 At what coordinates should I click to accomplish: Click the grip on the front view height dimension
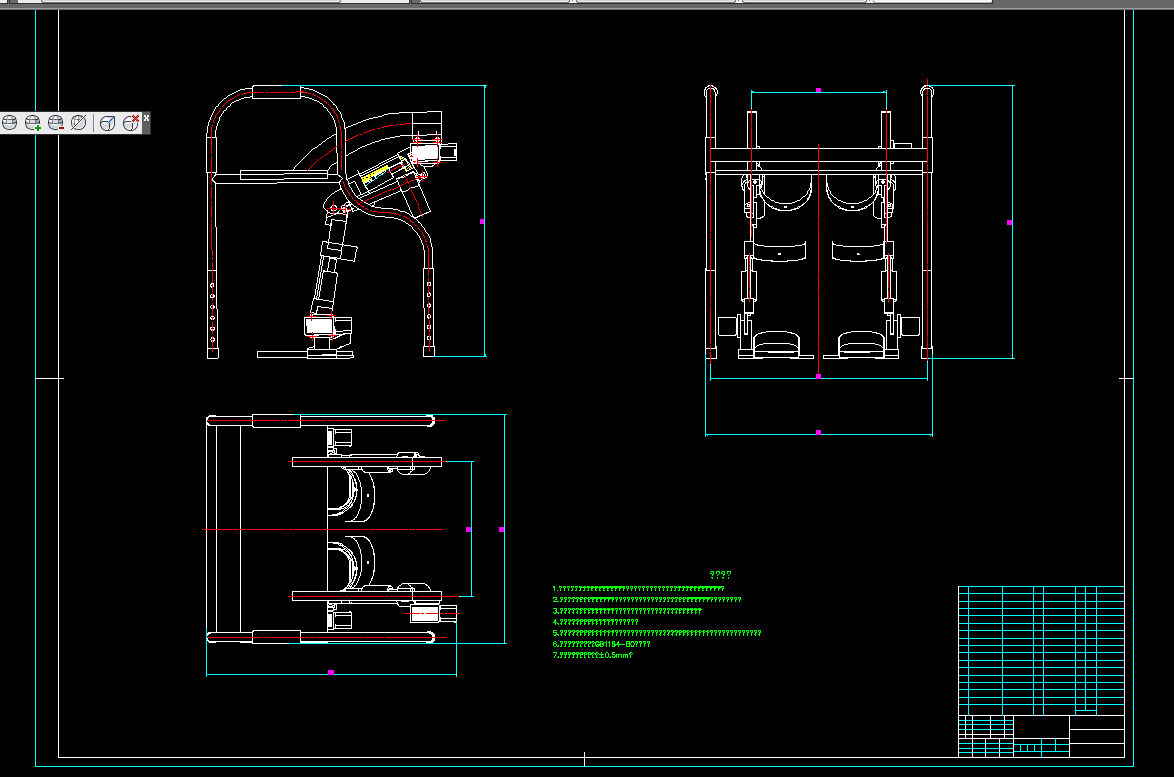point(1010,222)
